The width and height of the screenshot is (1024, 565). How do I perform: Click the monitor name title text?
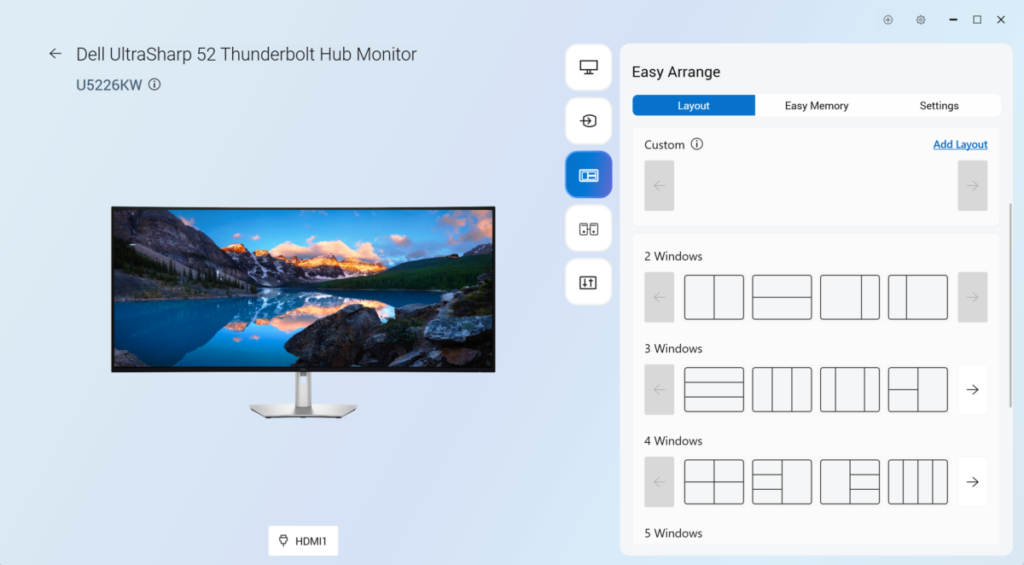coord(246,54)
